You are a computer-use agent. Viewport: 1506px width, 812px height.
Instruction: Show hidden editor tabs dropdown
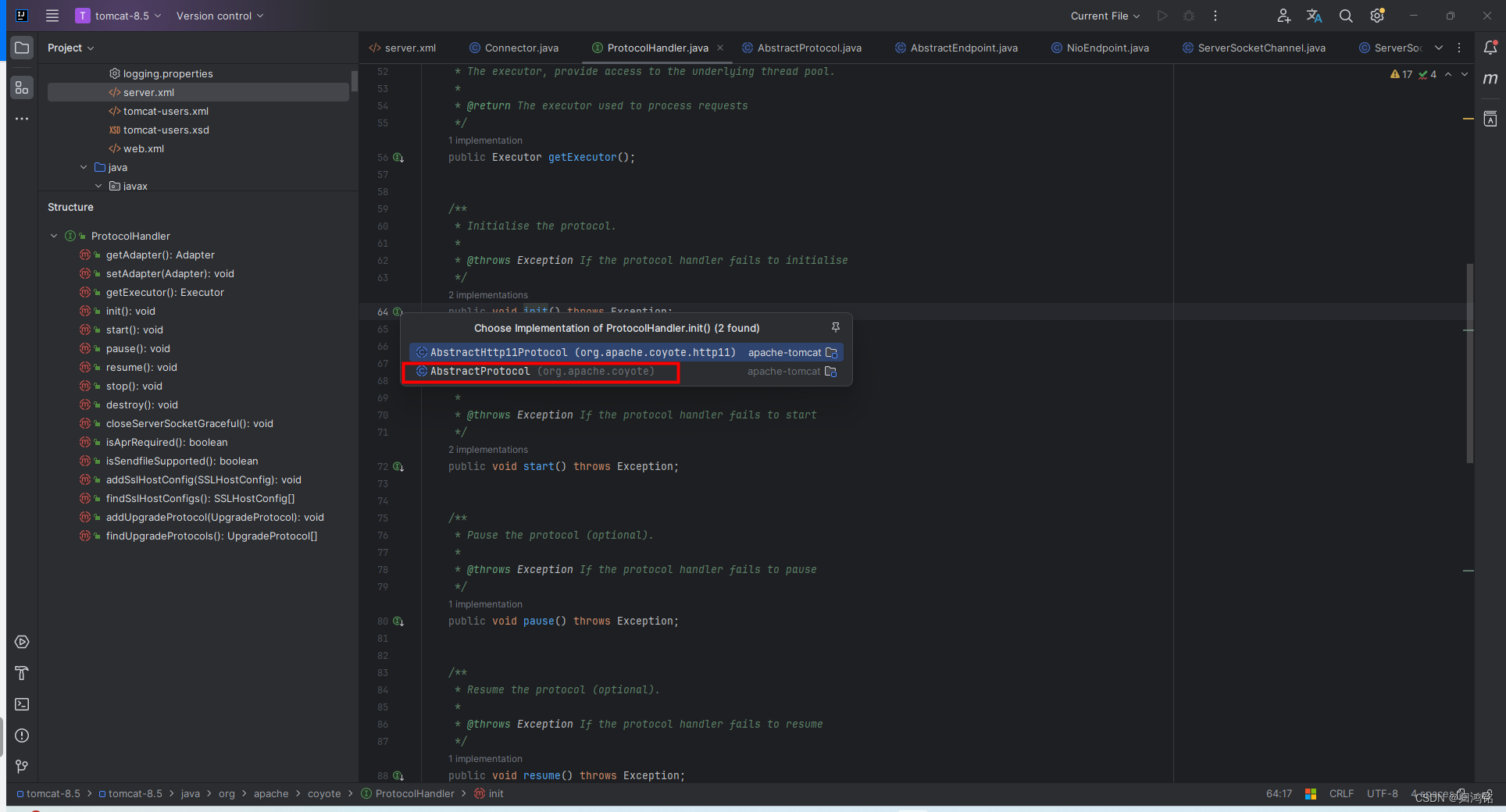pos(1439,48)
